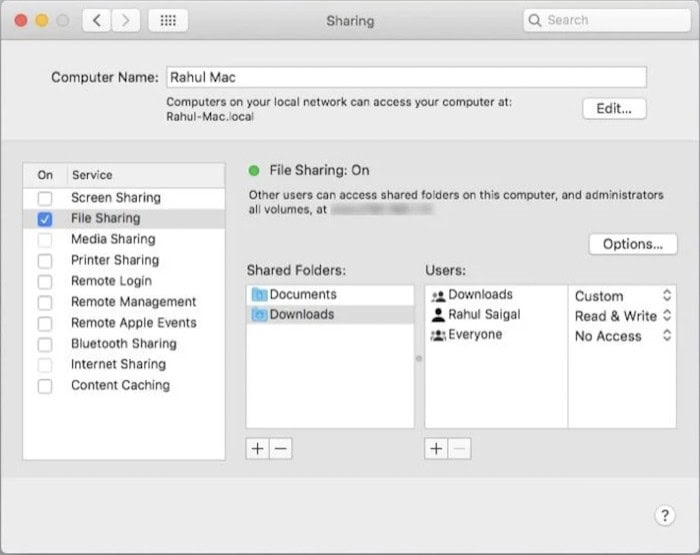Uncheck the File Sharing checkbox
The width and height of the screenshot is (700, 555).
45,219
